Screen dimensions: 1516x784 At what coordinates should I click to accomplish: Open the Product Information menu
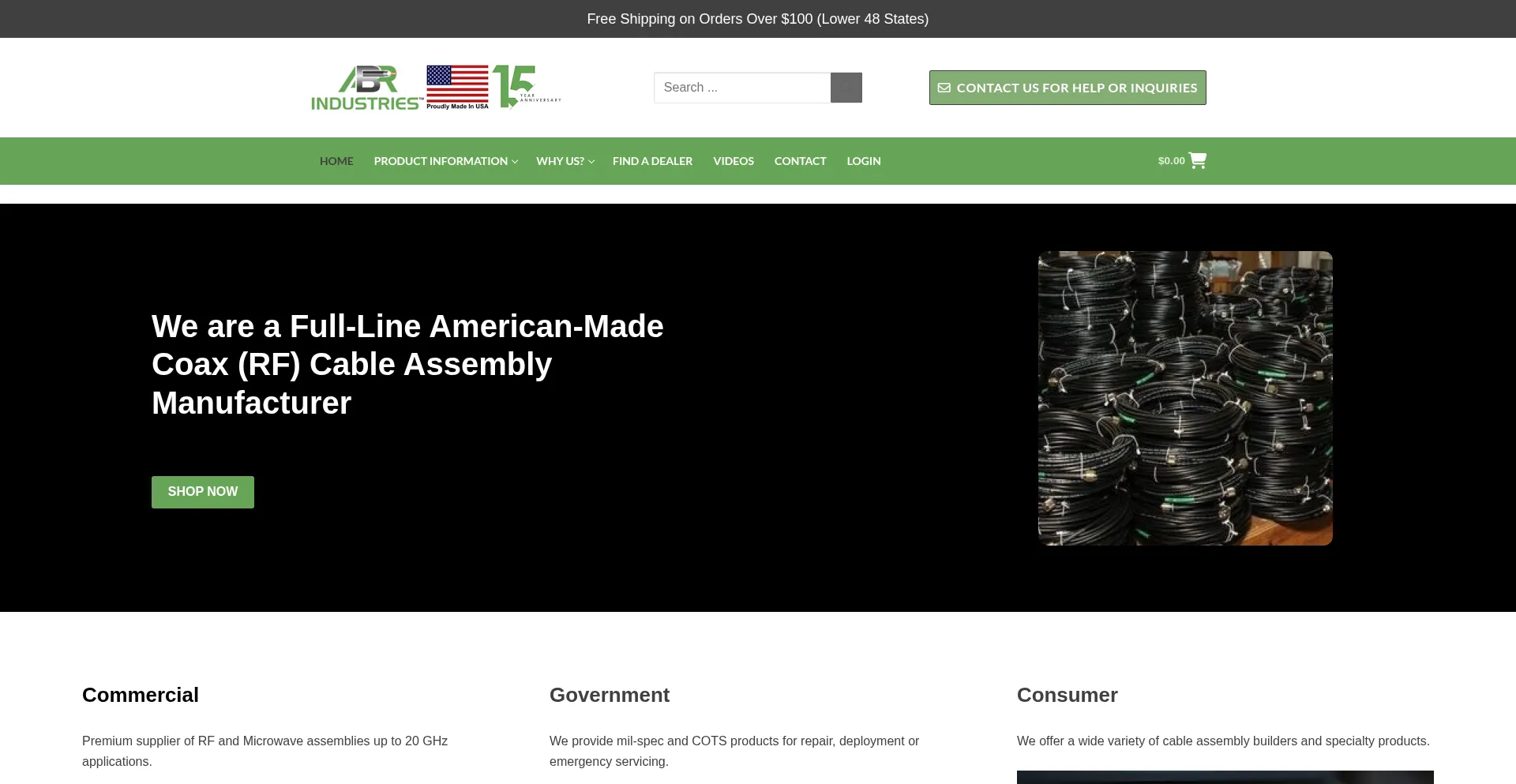441,161
